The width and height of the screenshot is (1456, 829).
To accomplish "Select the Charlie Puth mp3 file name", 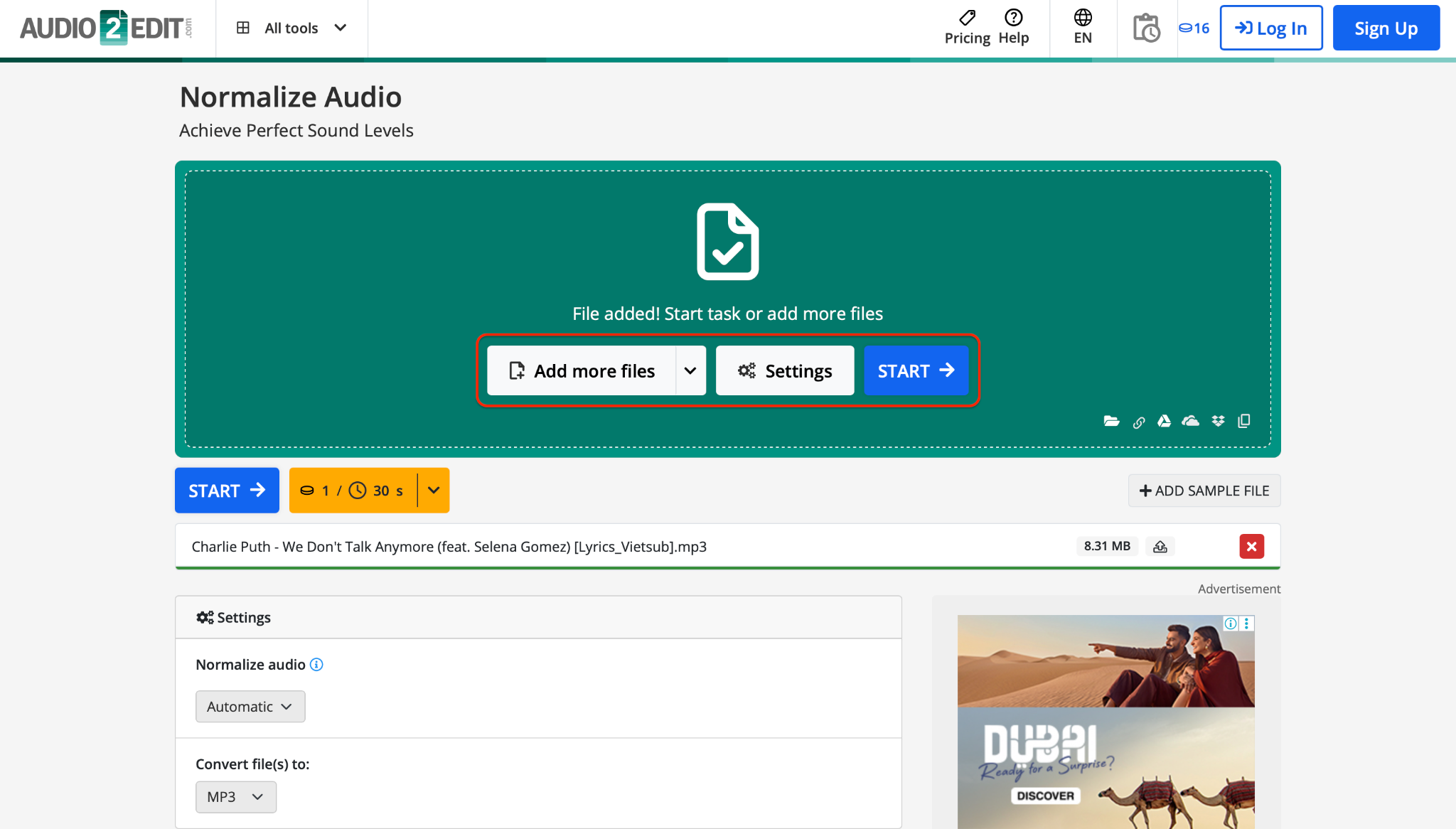I will point(449,547).
